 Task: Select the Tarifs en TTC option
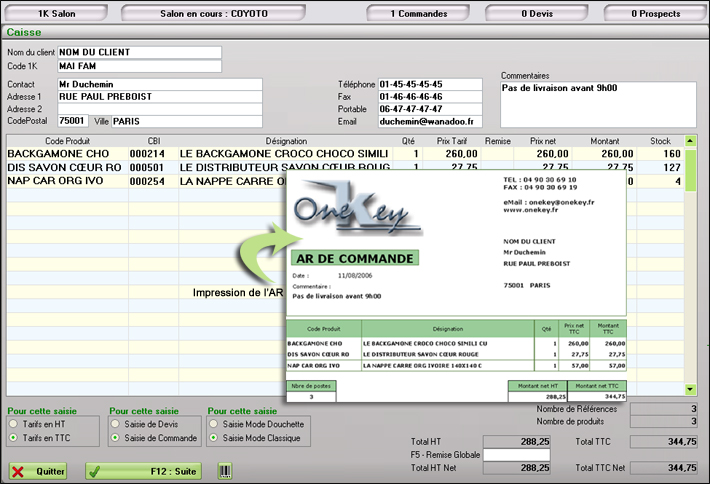14,438
